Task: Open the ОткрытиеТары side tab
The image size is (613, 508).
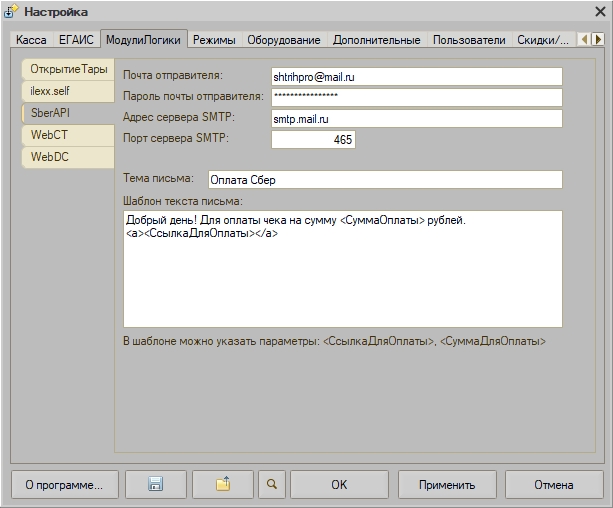Action: click(68, 69)
